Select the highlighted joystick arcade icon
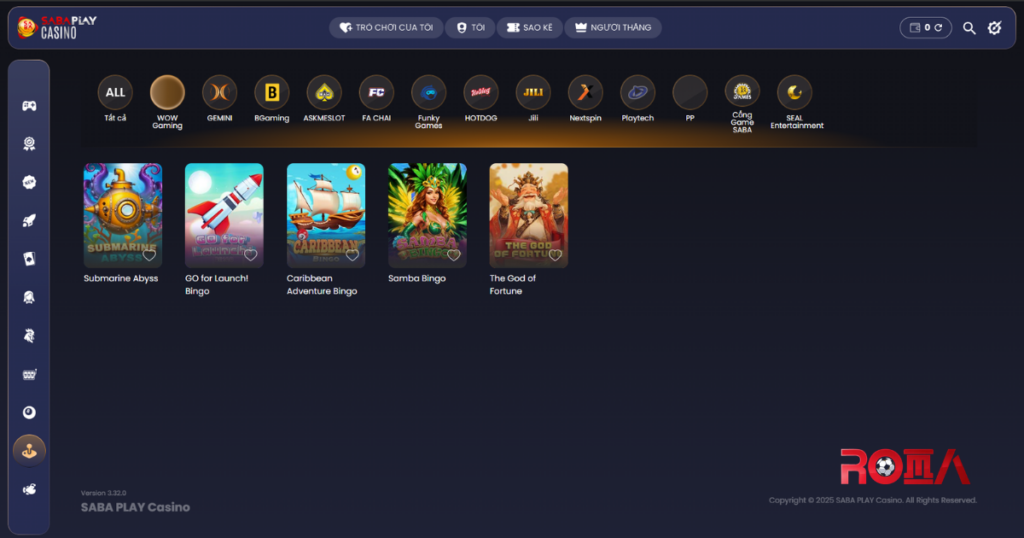Viewport: 1024px width, 538px height. pos(29,451)
